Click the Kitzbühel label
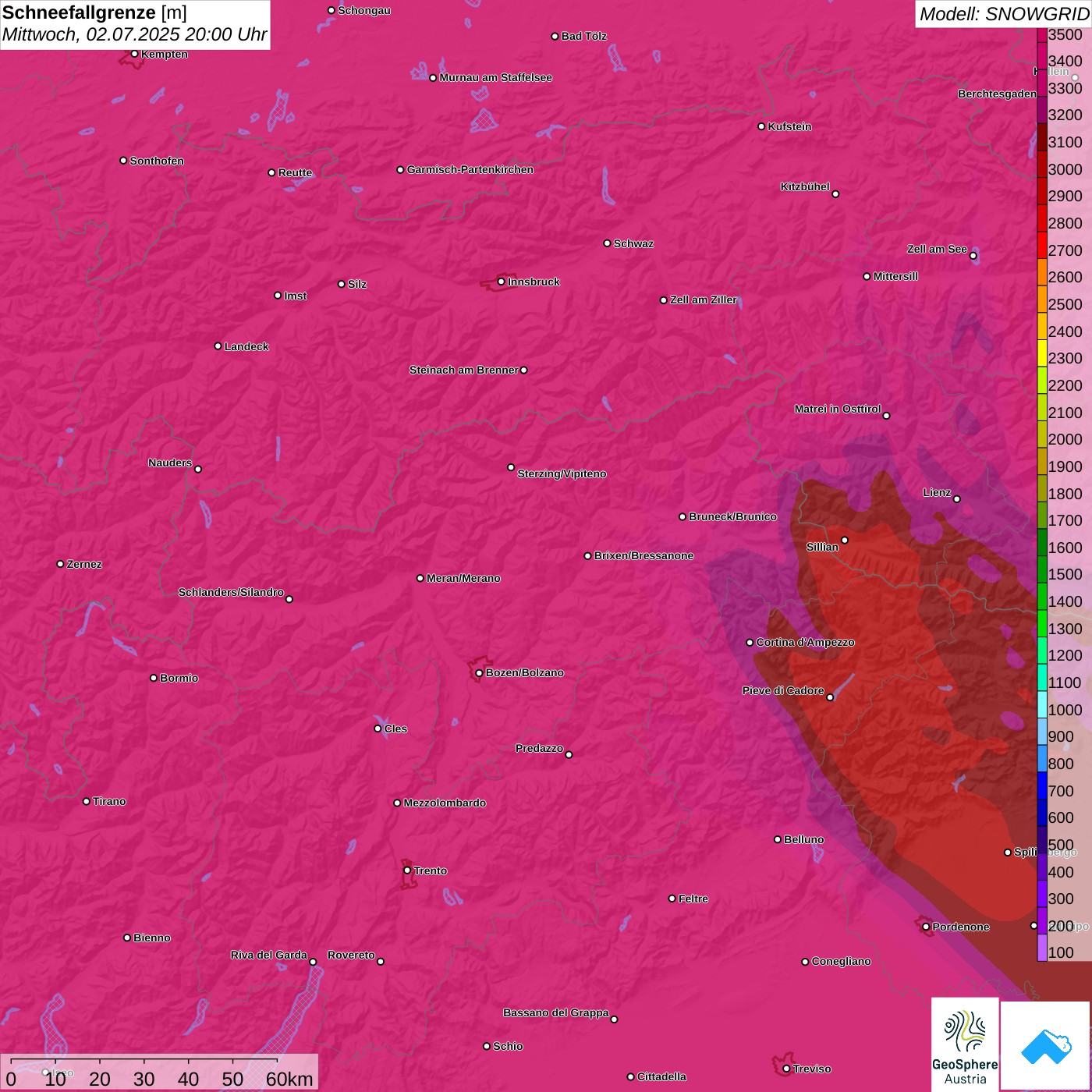1092x1092 pixels. pos(805,186)
